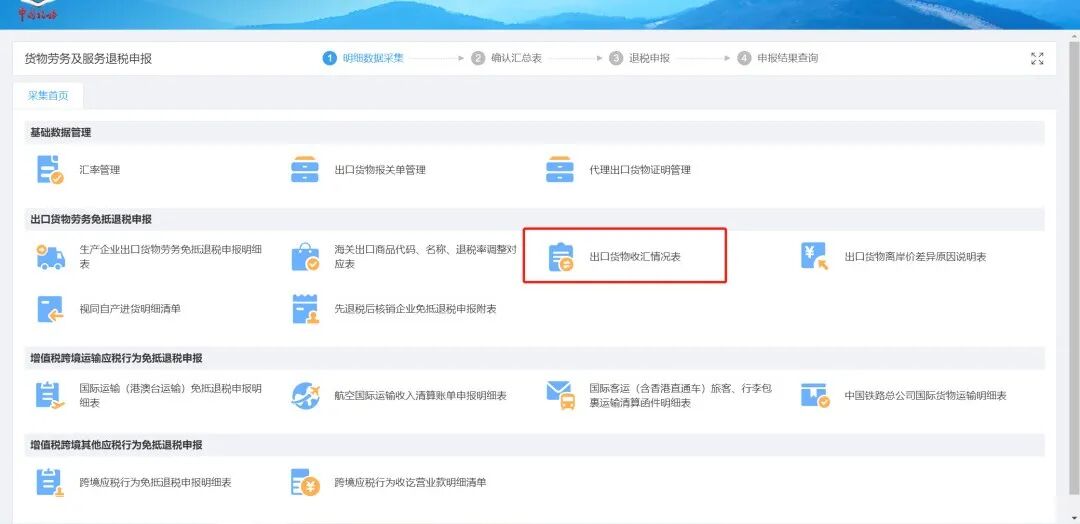
Task: Click the 海关出口商品代码 shopping bag icon
Action: coord(305,257)
